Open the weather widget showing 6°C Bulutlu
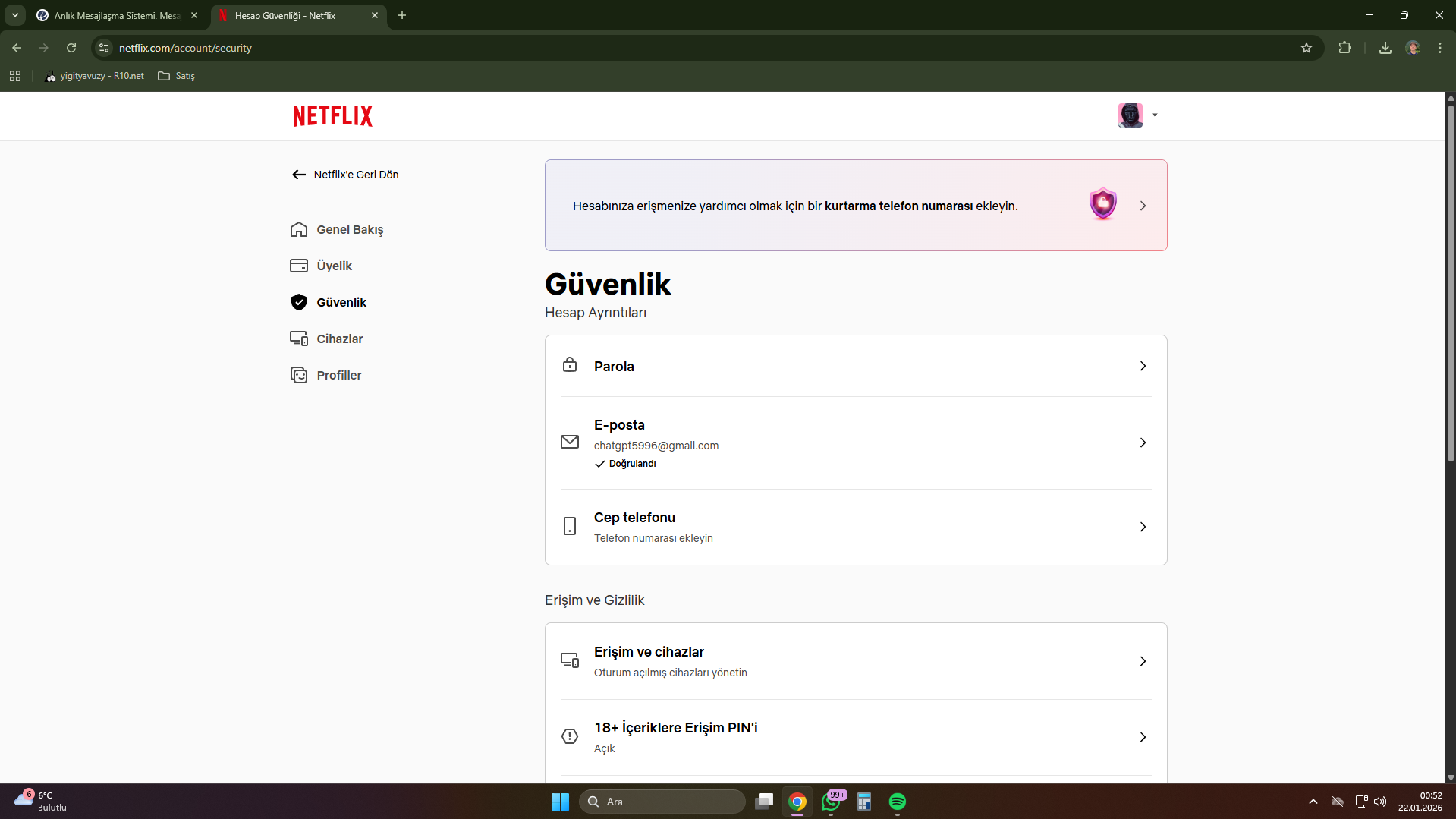1456x819 pixels. pos(41,801)
